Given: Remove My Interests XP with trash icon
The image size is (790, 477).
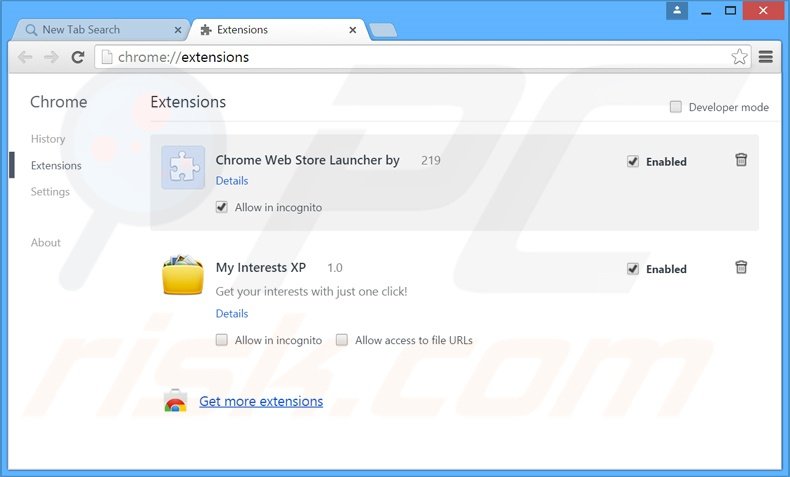Looking at the screenshot, I should coord(741,267).
